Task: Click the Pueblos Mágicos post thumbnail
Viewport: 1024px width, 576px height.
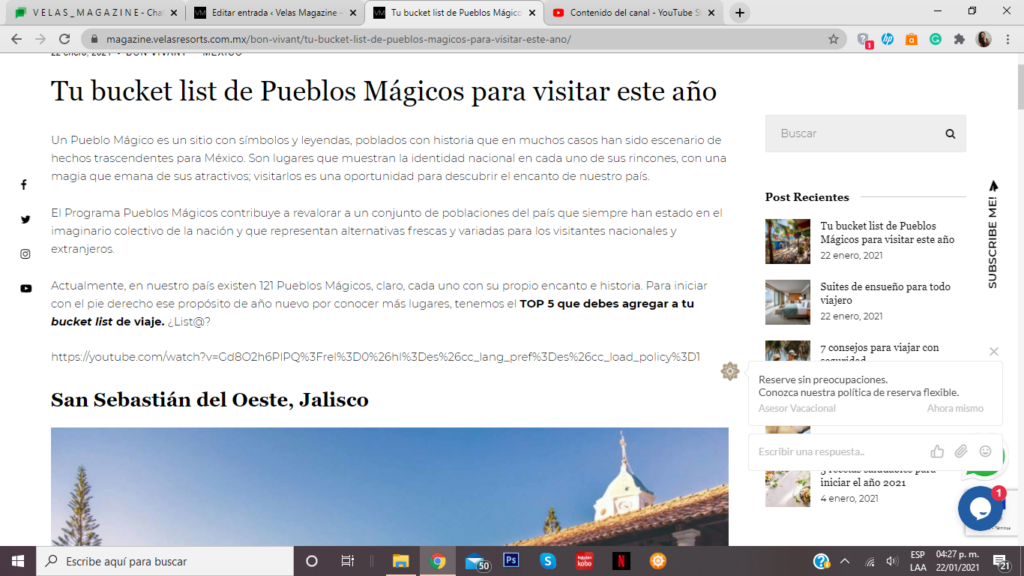Action: click(x=788, y=242)
